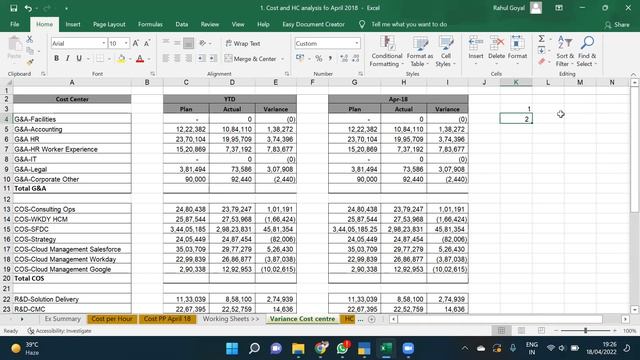Select cell containing G&A-Accounting
This screenshot has width=640, height=360.
(72, 129)
